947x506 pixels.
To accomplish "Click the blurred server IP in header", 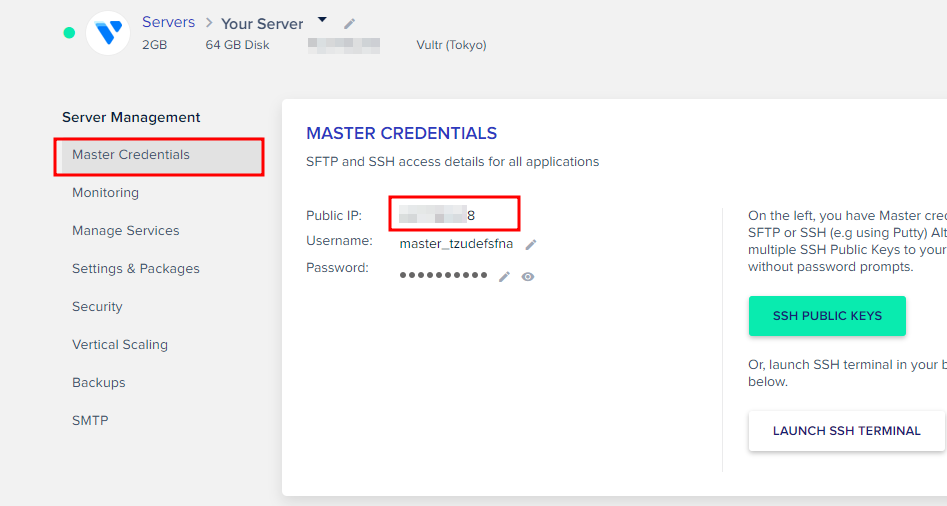I will [x=344, y=45].
